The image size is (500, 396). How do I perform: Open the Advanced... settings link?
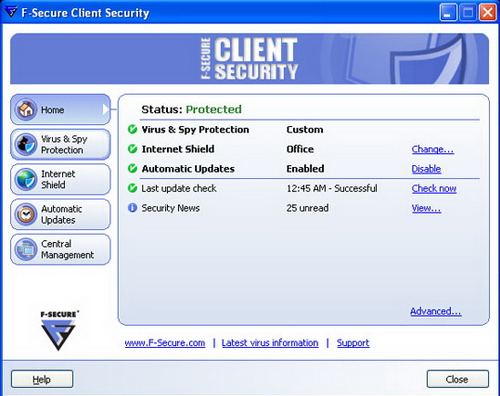tap(436, 311)
